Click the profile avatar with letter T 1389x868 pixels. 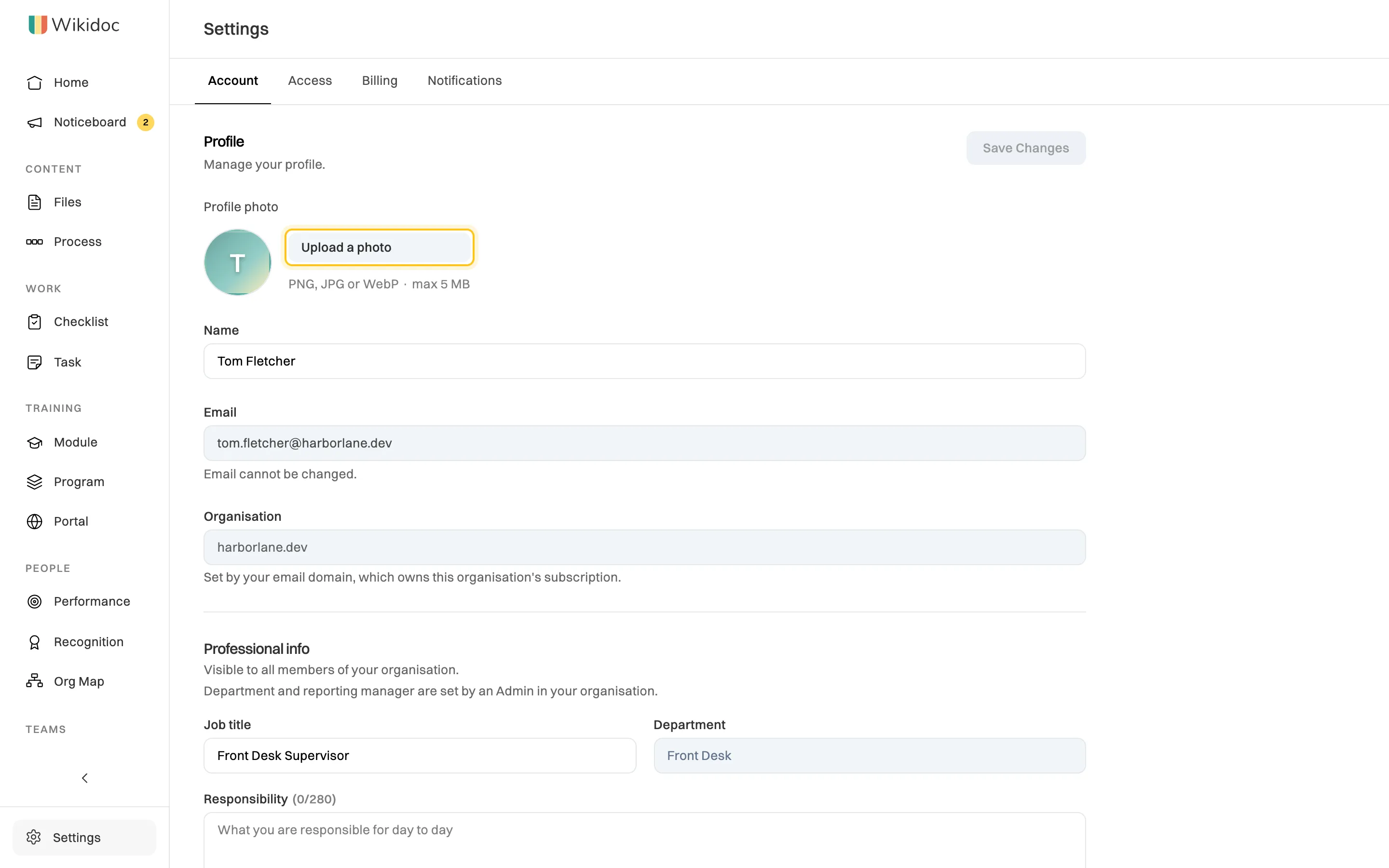click(x=237, y=262)
